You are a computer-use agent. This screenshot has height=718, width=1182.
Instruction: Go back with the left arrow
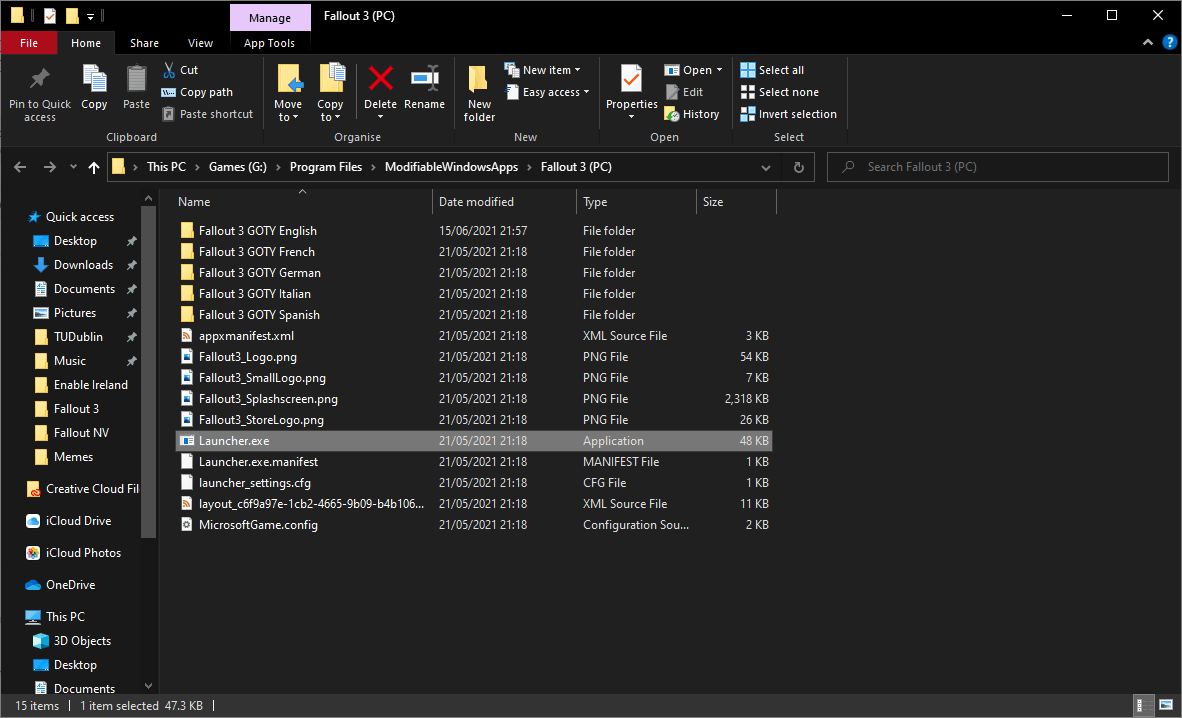click(20, 167)
